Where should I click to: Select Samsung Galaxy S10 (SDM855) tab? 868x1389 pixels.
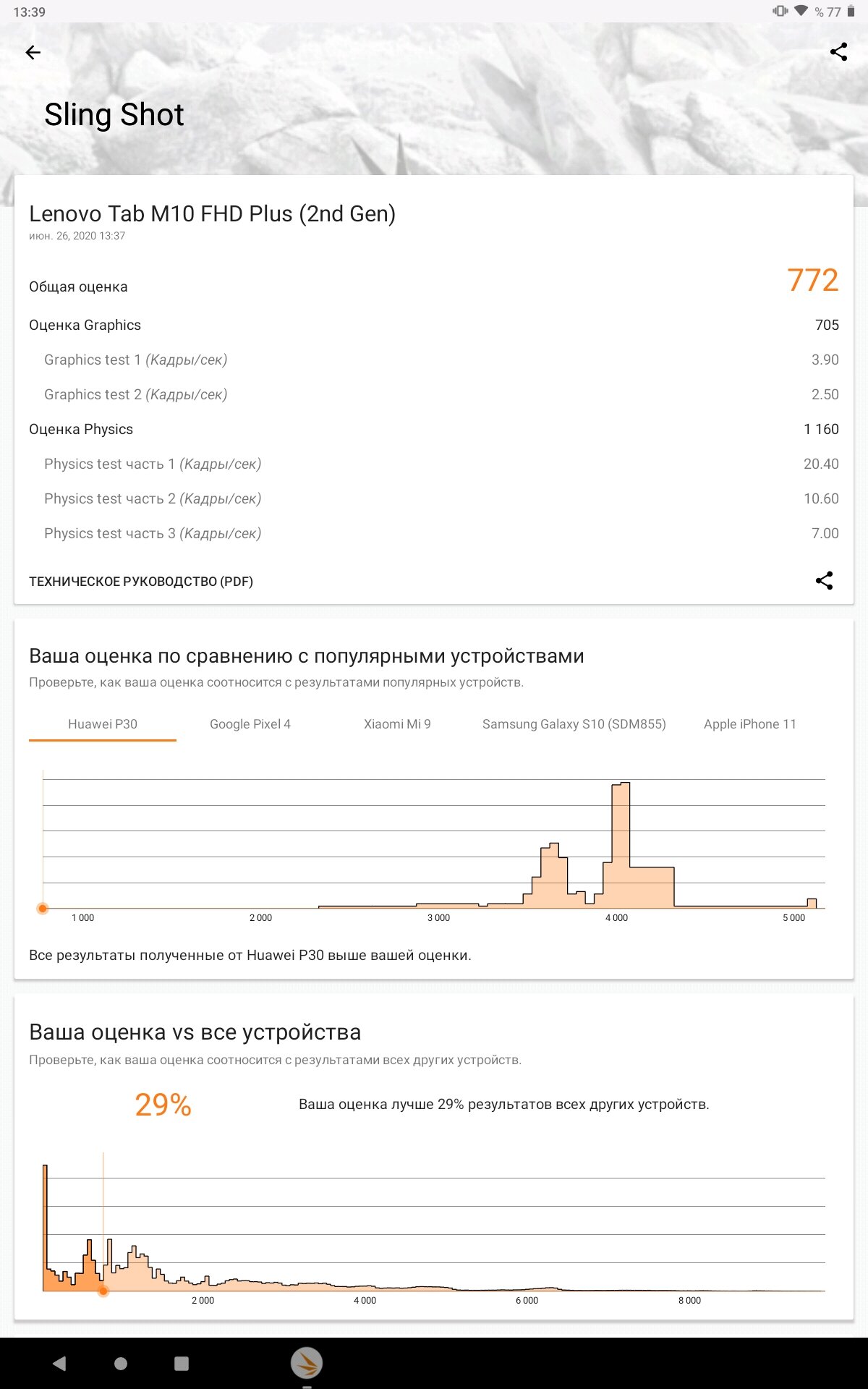(x=574, y=724)
